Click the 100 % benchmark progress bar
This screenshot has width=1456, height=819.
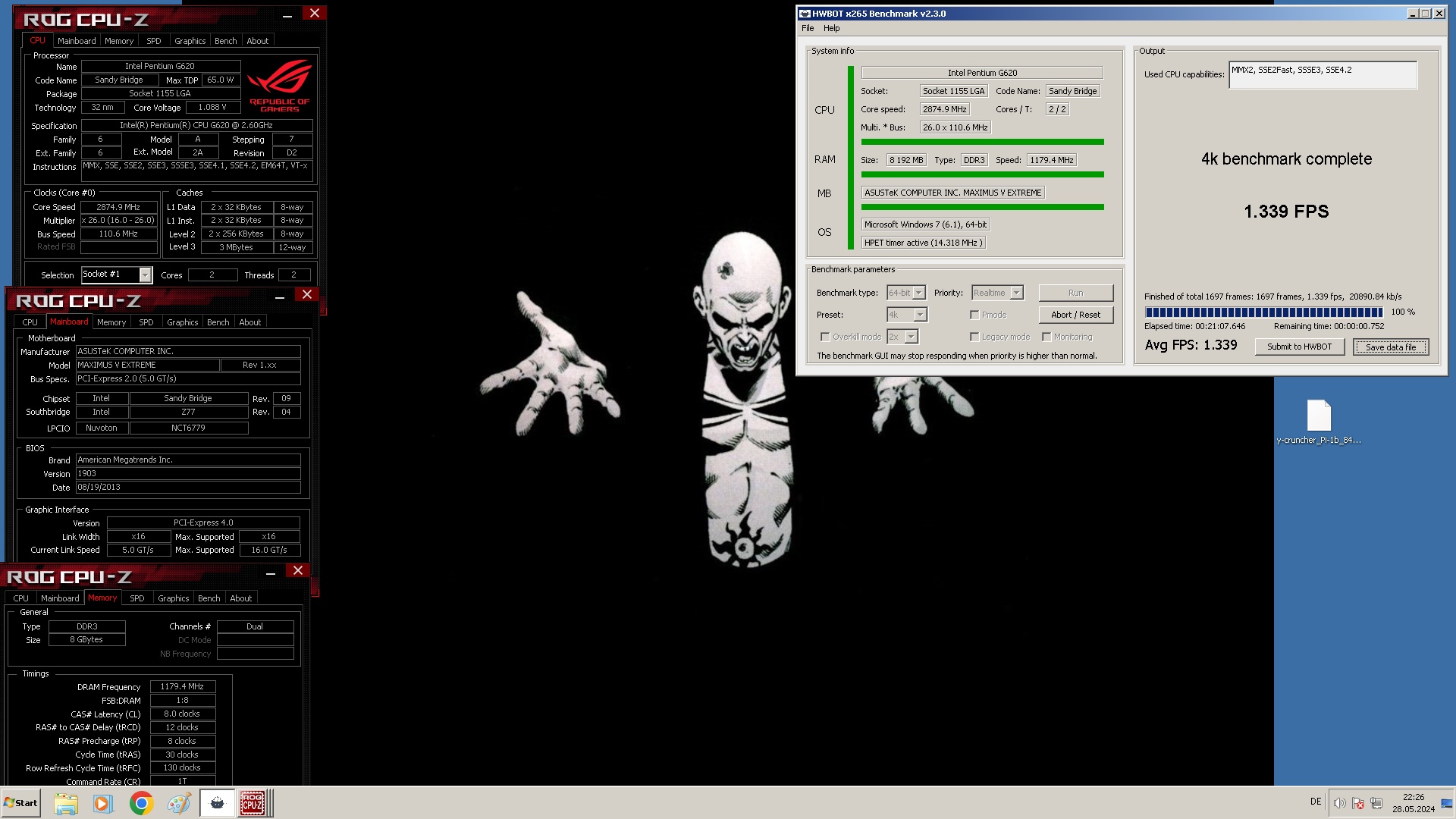(x=1263, y=312)
